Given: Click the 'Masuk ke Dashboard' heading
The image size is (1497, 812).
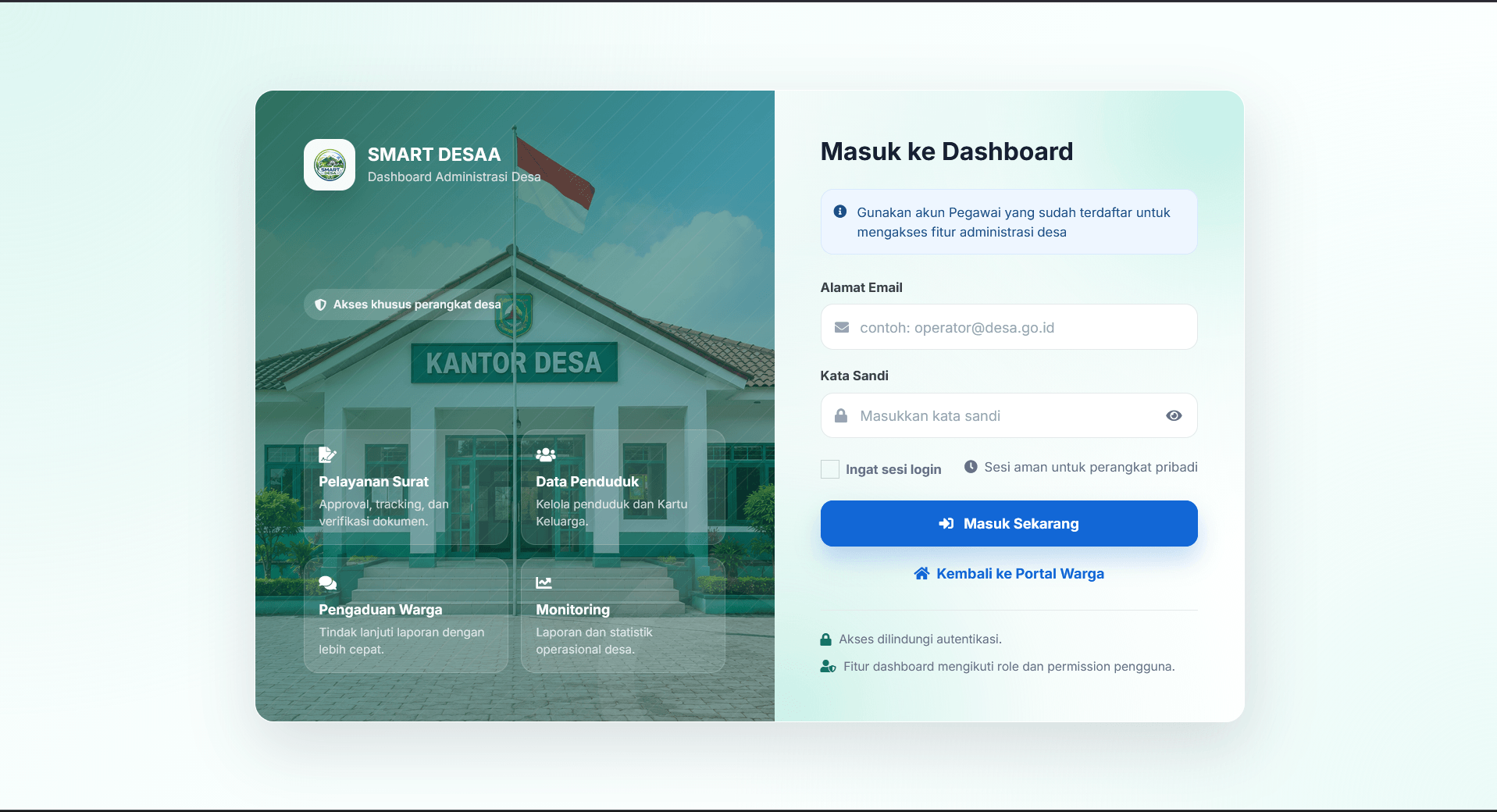Looking at the screenshot, I should [x=946, y=151].
